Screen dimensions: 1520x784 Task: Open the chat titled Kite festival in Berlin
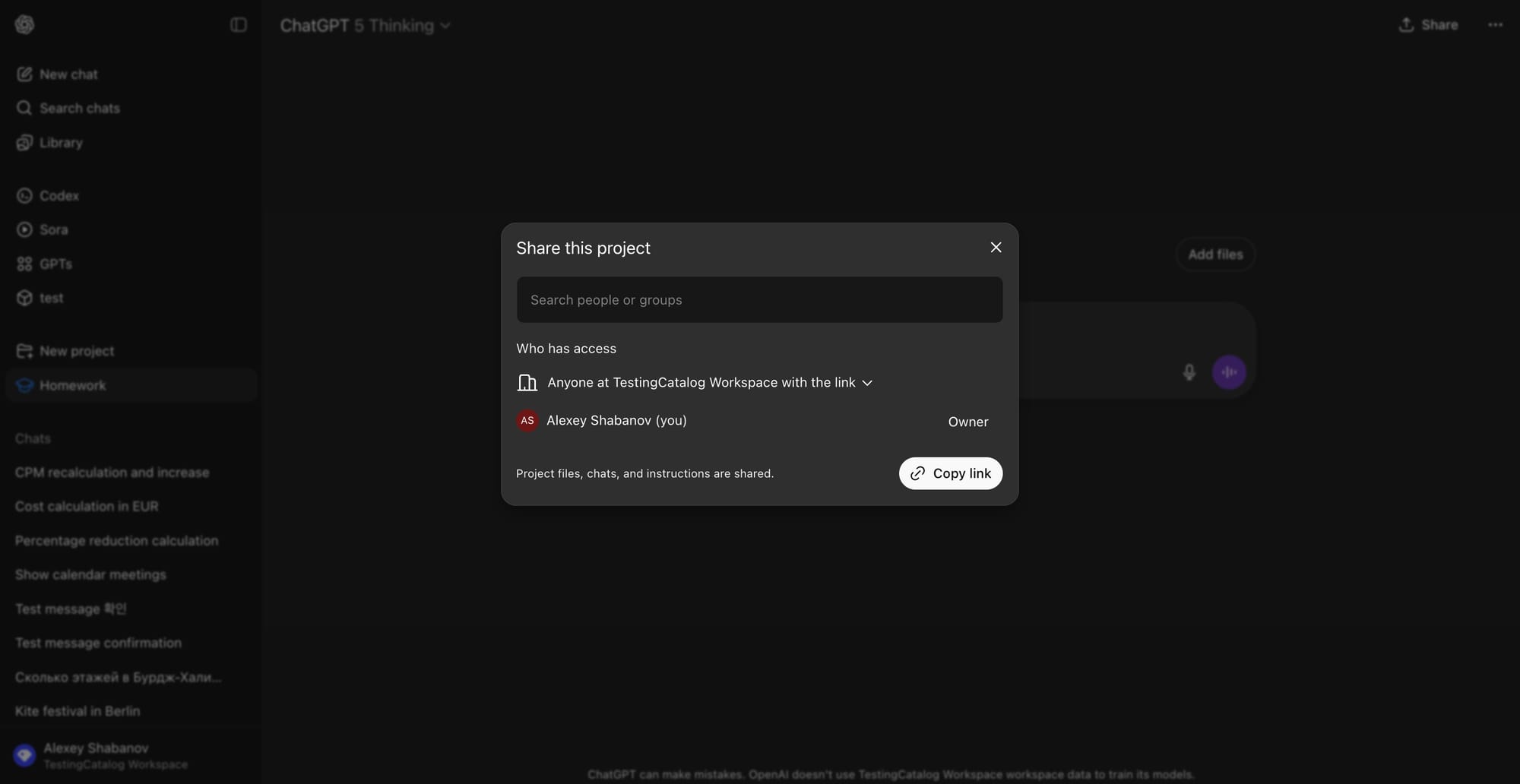(x=77, y=711)
